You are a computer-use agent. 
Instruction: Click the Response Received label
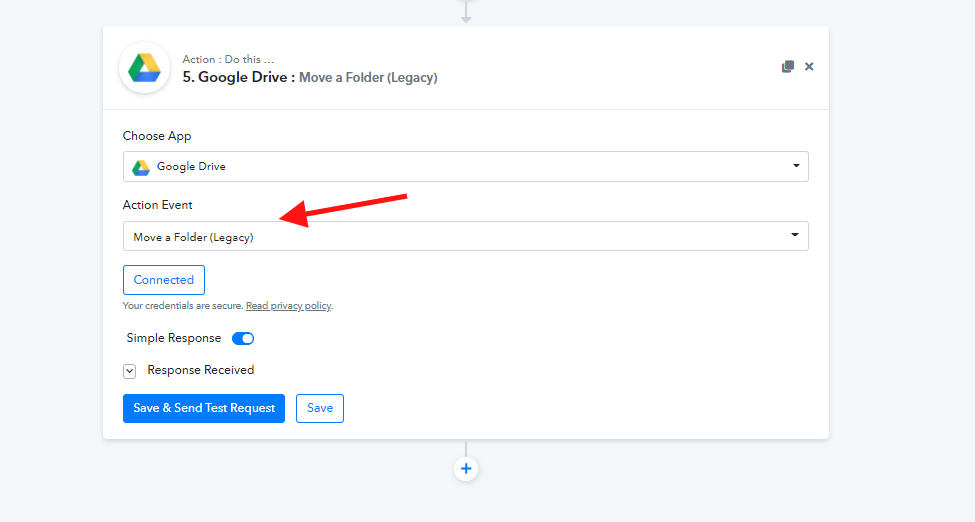(x=201, y=370)
